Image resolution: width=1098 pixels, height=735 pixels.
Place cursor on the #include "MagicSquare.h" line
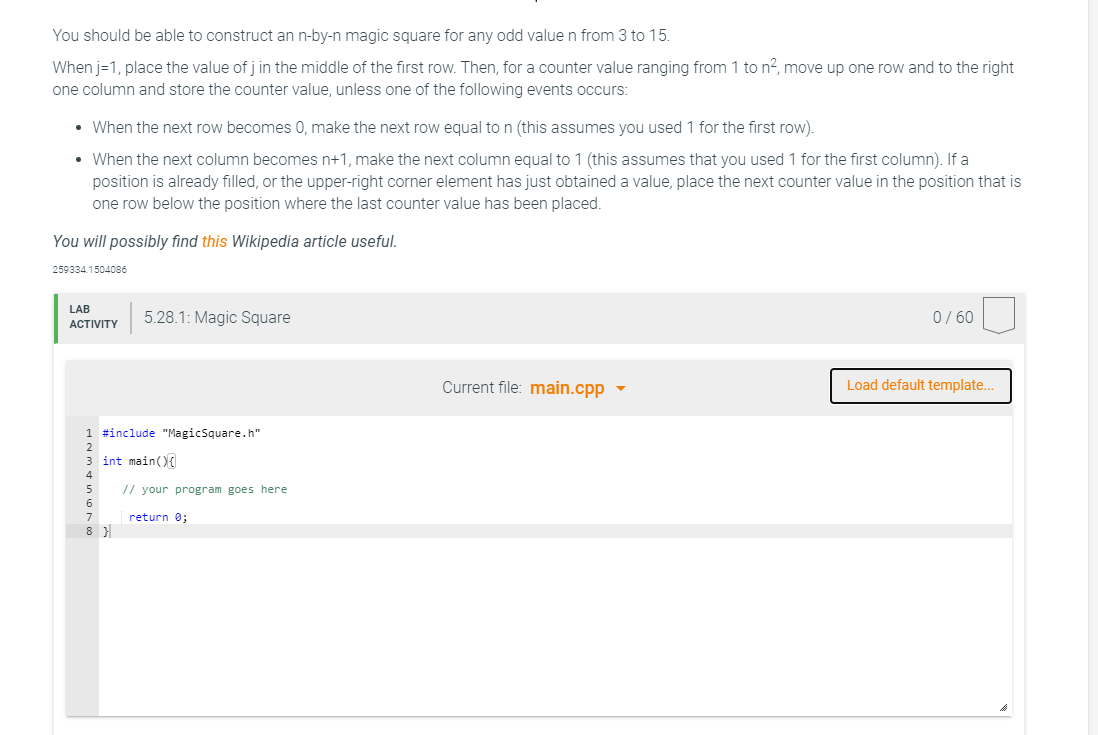(181, 433)
